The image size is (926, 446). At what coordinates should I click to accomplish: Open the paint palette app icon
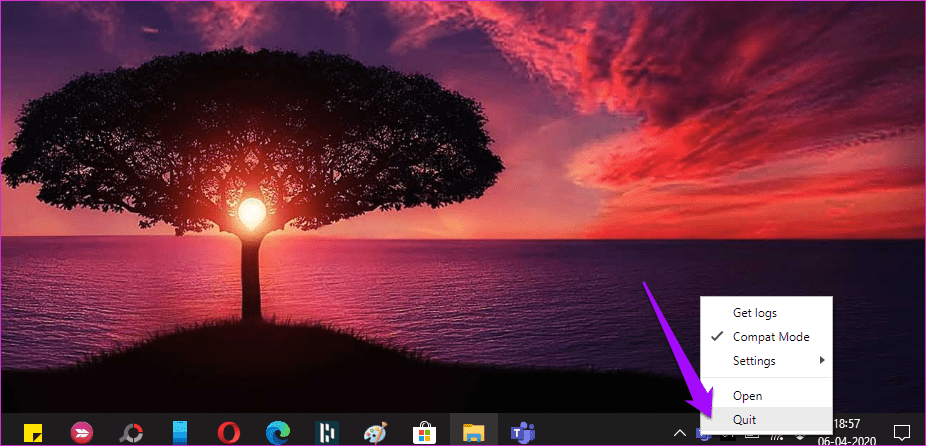click(376, 432)
